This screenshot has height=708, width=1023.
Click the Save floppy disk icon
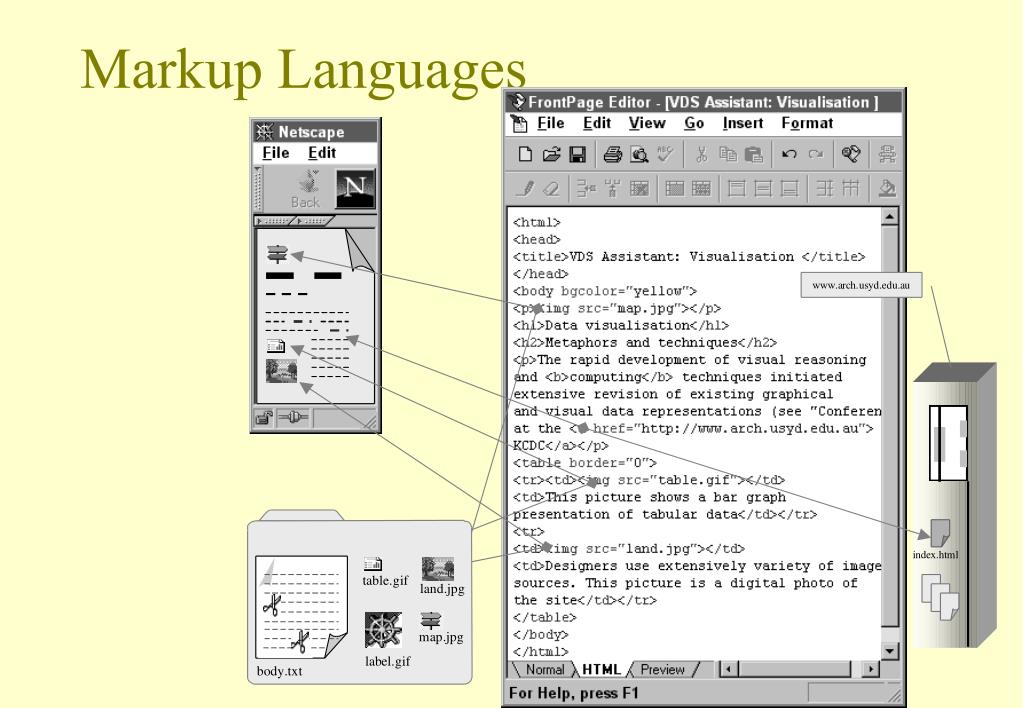tap(577, 155)
